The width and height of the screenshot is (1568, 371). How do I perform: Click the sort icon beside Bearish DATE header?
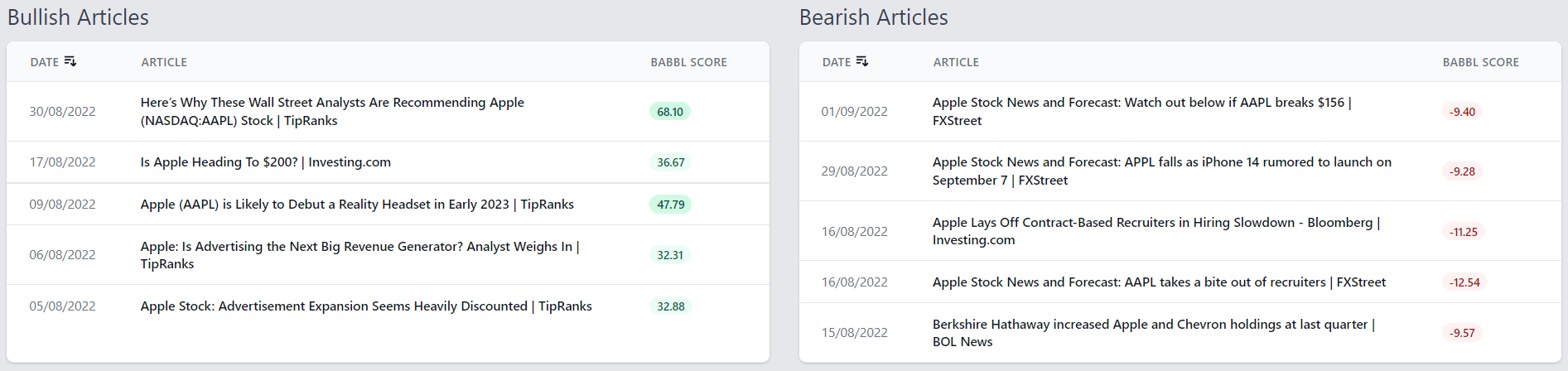click(862, 61)
